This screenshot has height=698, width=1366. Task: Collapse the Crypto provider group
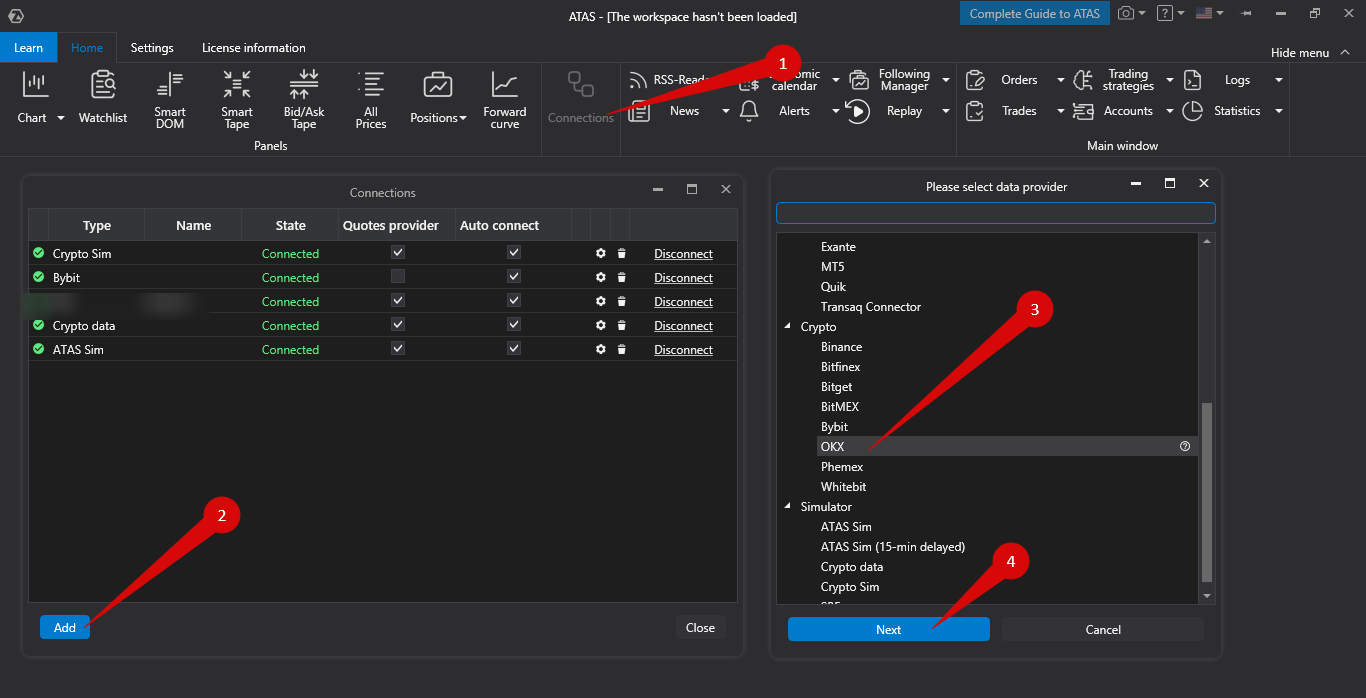click(x=787, y=327)
